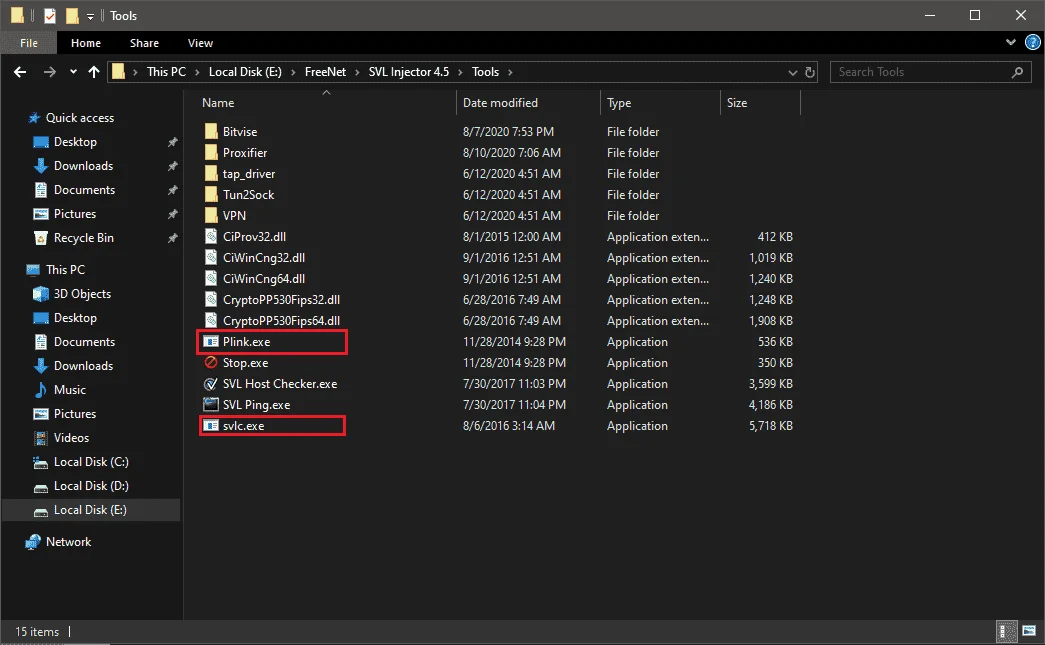The height and width of the screenshot is (645, 1045).
Task: Open the address bar history dropdown
Action: coord(792,72)
